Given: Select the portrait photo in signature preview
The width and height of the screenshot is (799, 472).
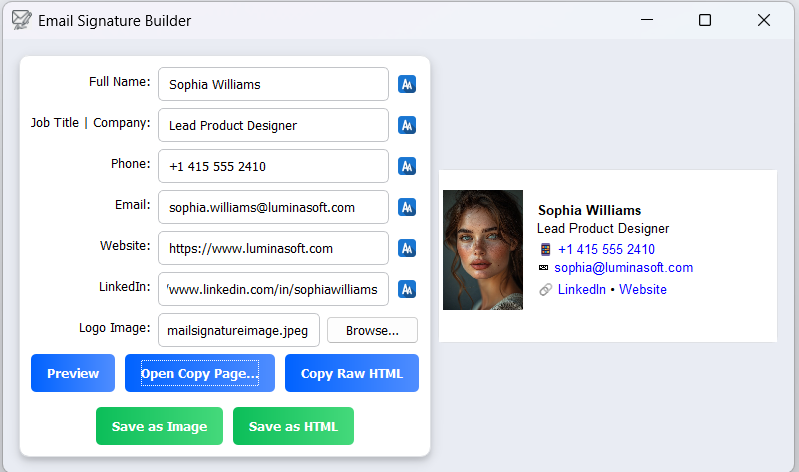Looking at the screenshot, I should 483,250.
